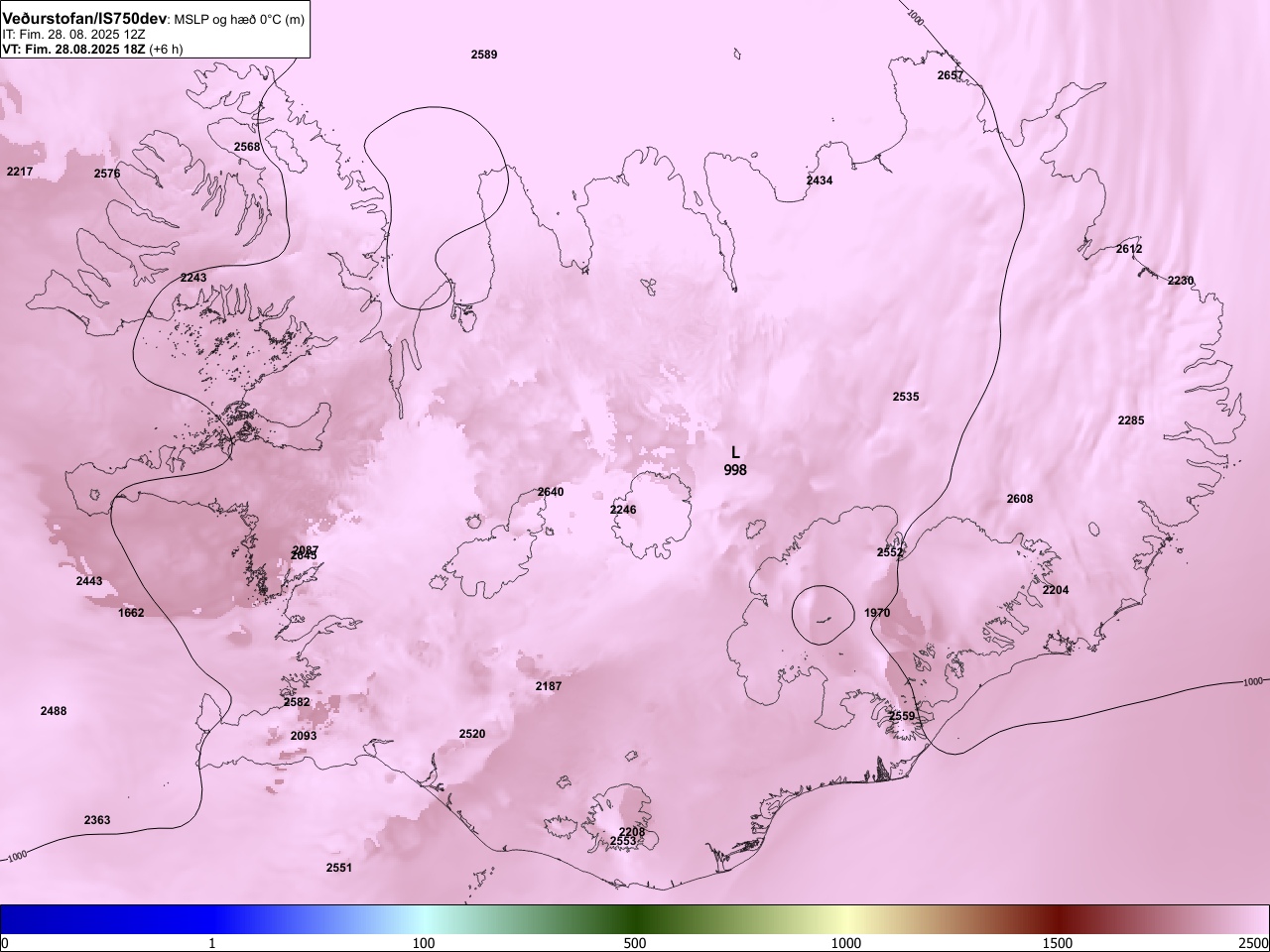Click the 100 tick on the color scale
The image size is (1270, 952).
[x=424, y=943]
